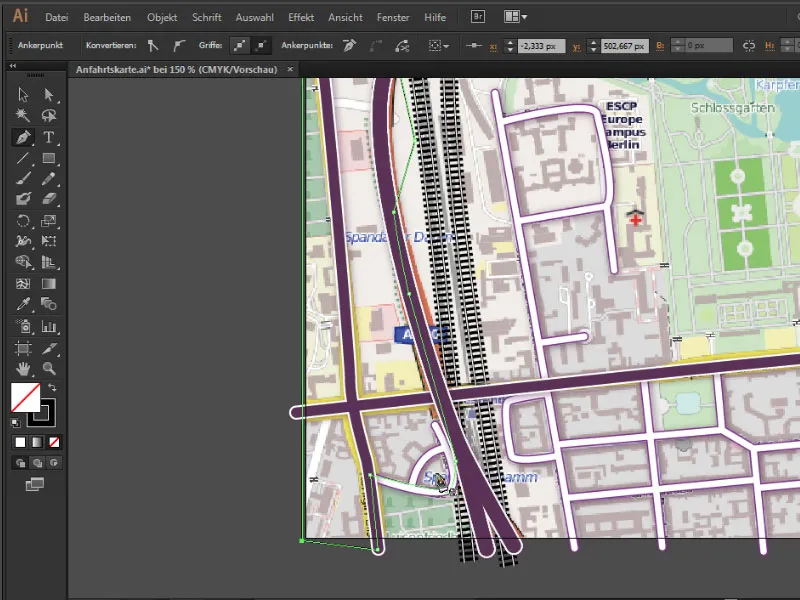Launch Adobe Bridge via Br button
800x600 pixels.
(x=478, y=17)
